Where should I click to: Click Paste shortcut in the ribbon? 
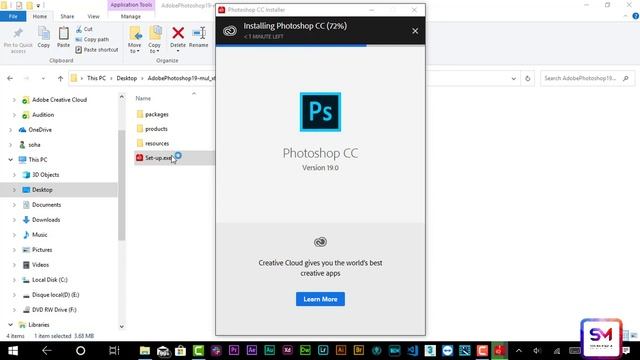click(97, 49)
